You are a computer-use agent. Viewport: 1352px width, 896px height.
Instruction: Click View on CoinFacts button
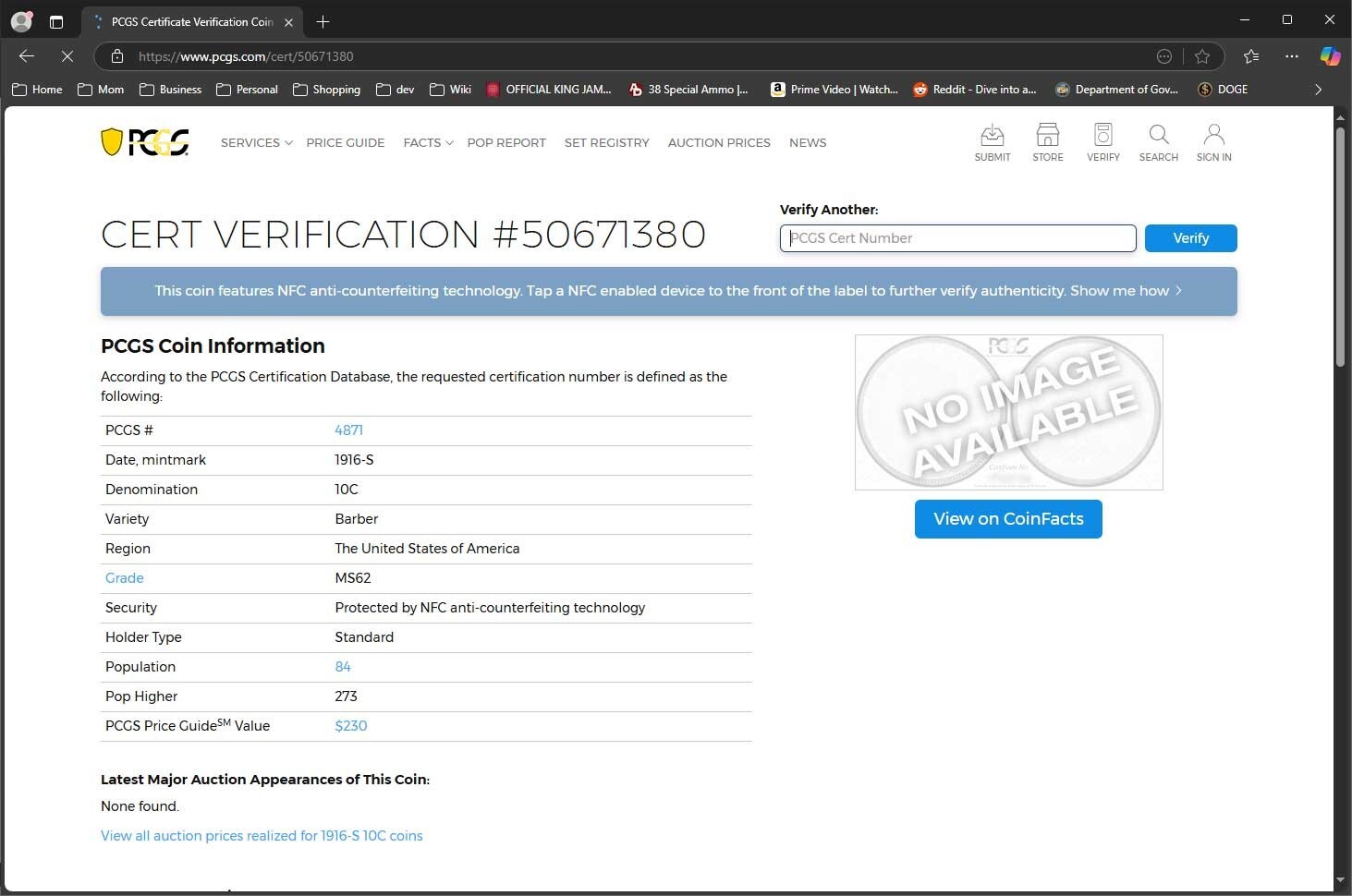coord(1008,519)
